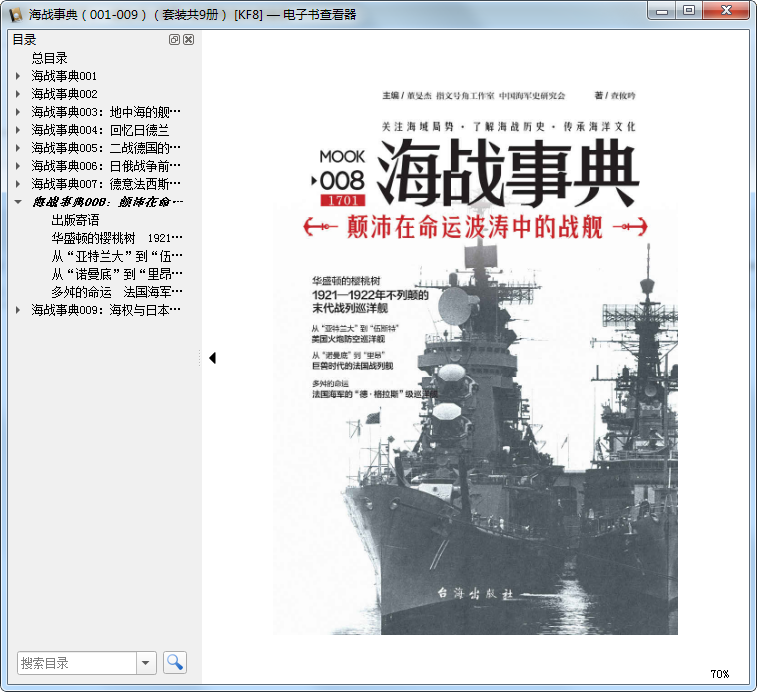Expand the 海战事典001 node
Viewport: 757px width, 692px height.
pos(18,76)
